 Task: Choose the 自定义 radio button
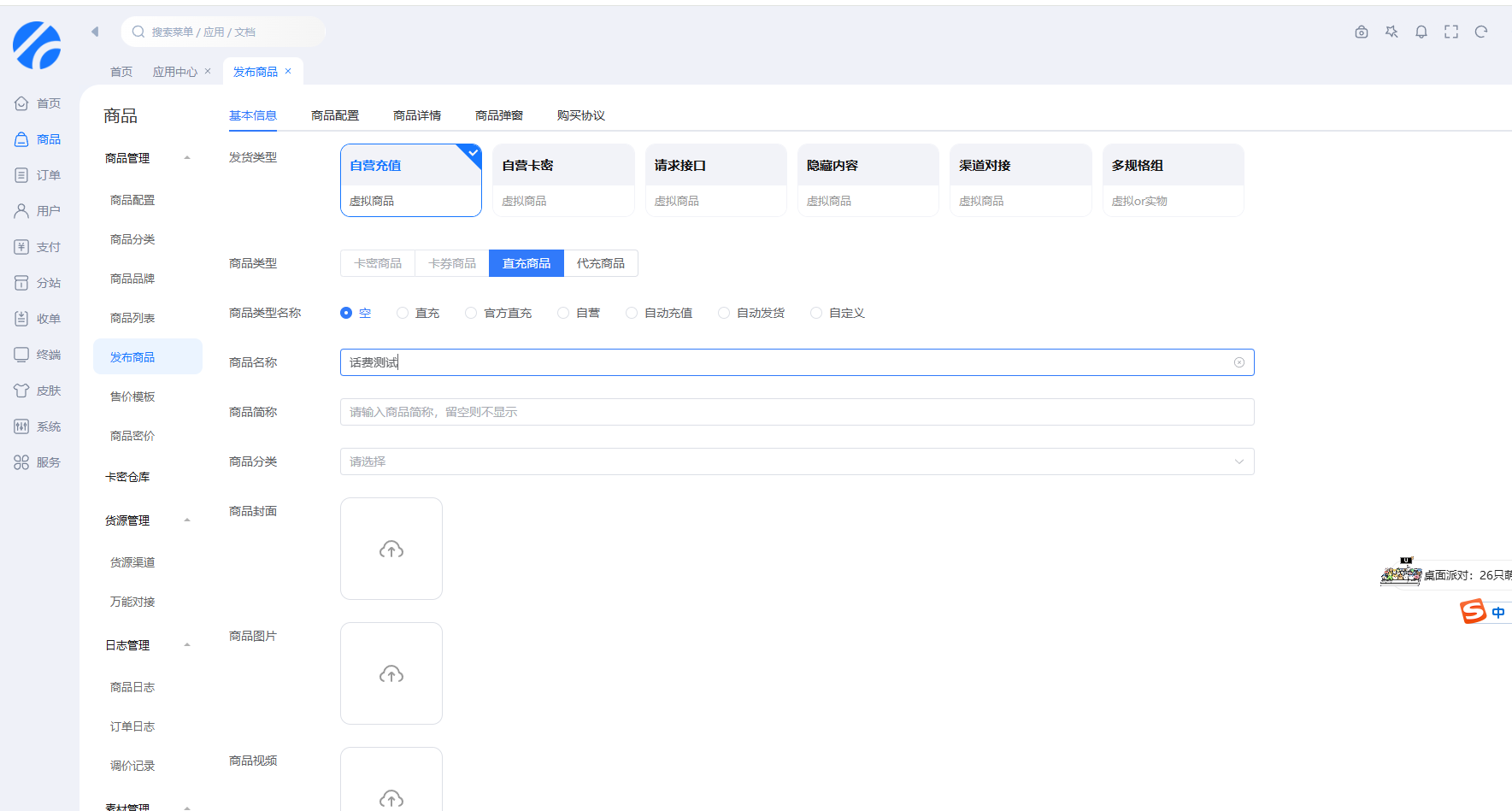click(815, 313)
